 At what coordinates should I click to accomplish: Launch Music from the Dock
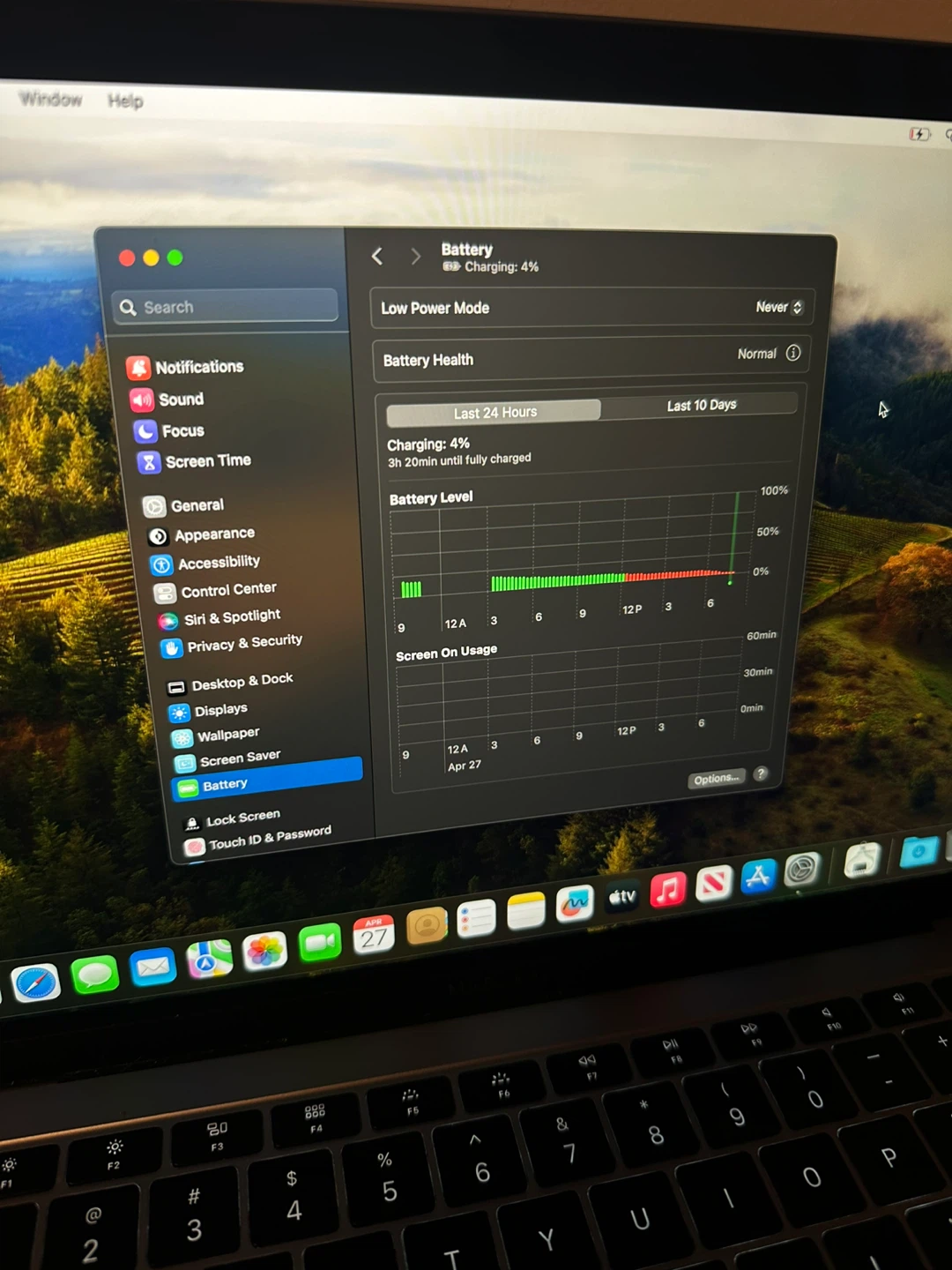(x=668, y=890)
